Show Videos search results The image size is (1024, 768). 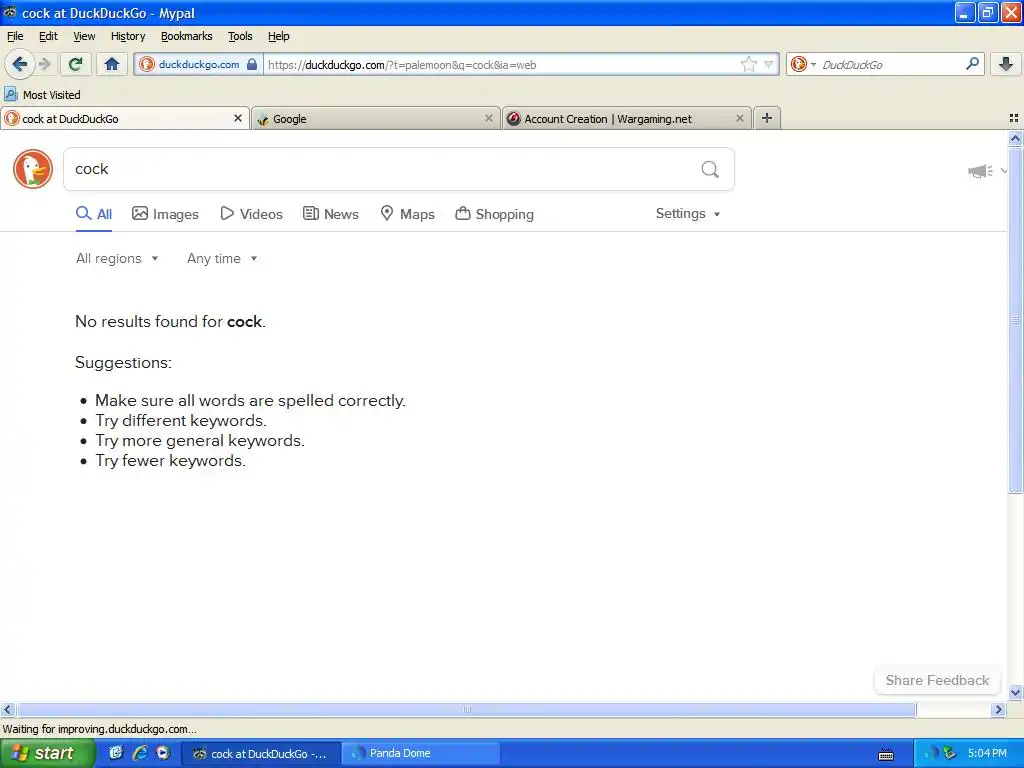(251, 214)
